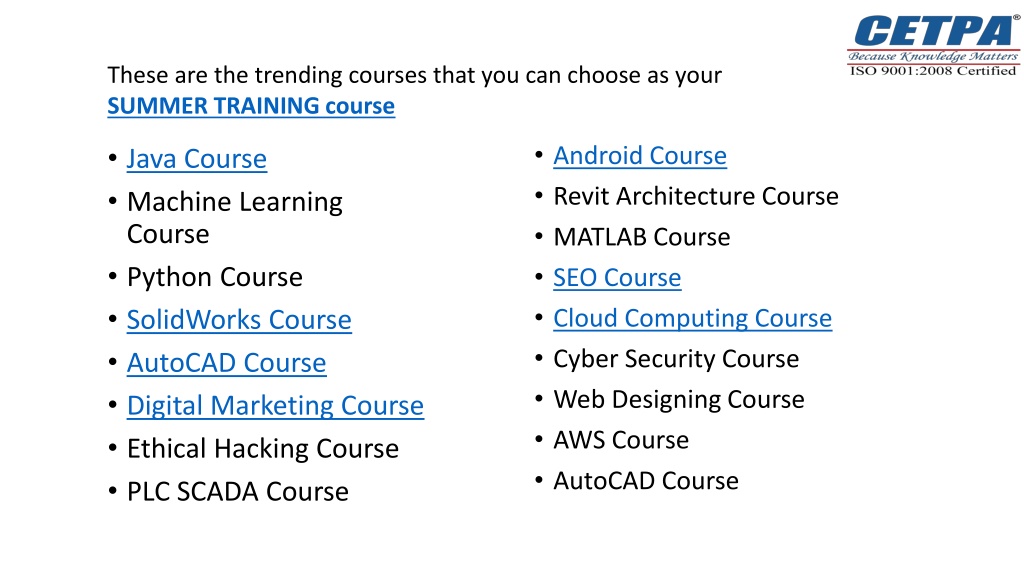The height and width of the screenshot is (576, 1024).
Task: Open the Java Course link
Action: tap(197, 159)
